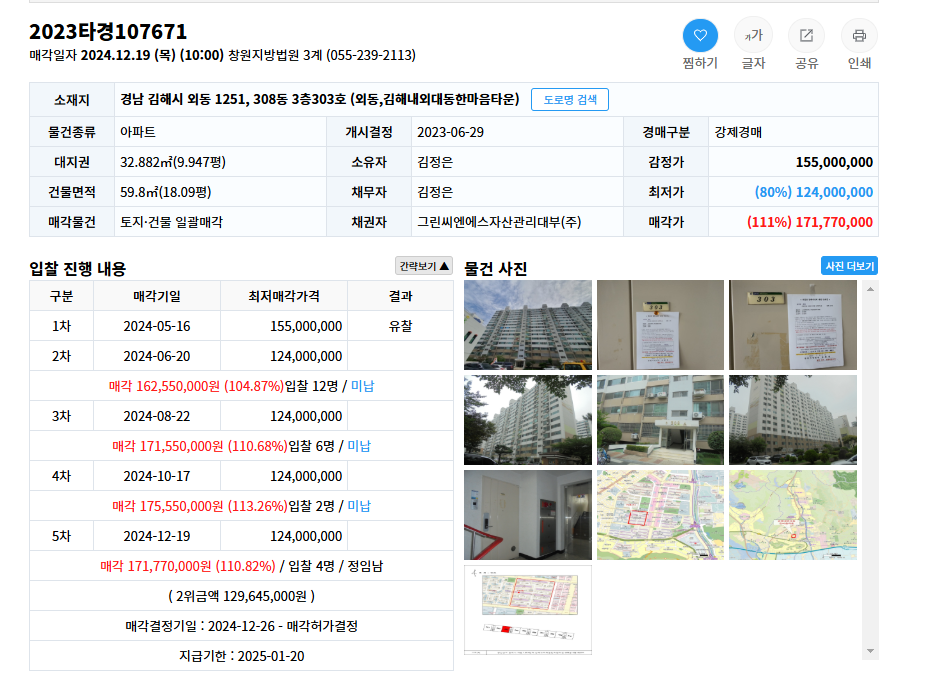939x683 pixels.
Task: Open the hallway elevator interior photo
Action: click(x=528, y=515)
